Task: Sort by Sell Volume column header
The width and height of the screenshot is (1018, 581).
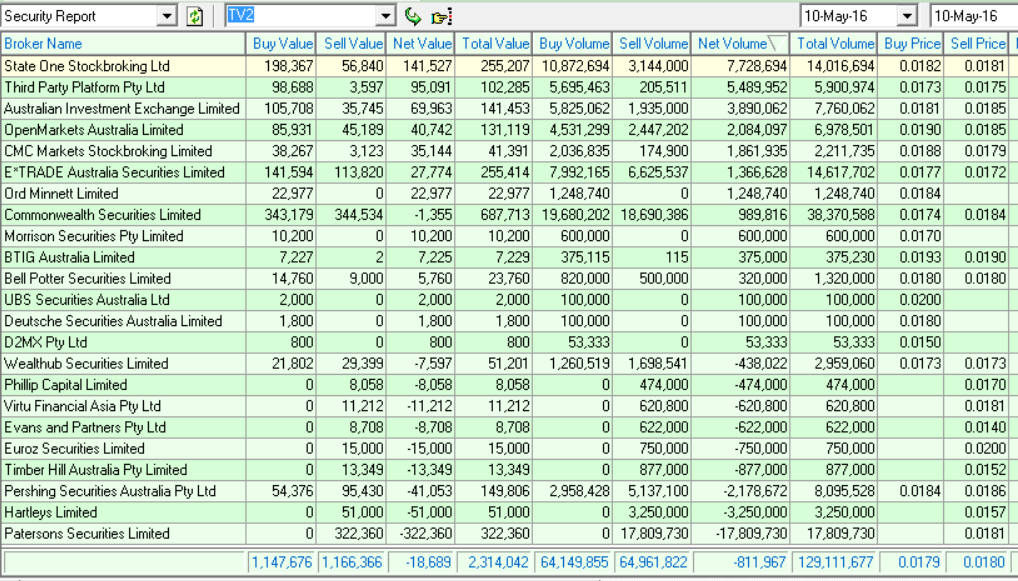Action: [652, 43]
